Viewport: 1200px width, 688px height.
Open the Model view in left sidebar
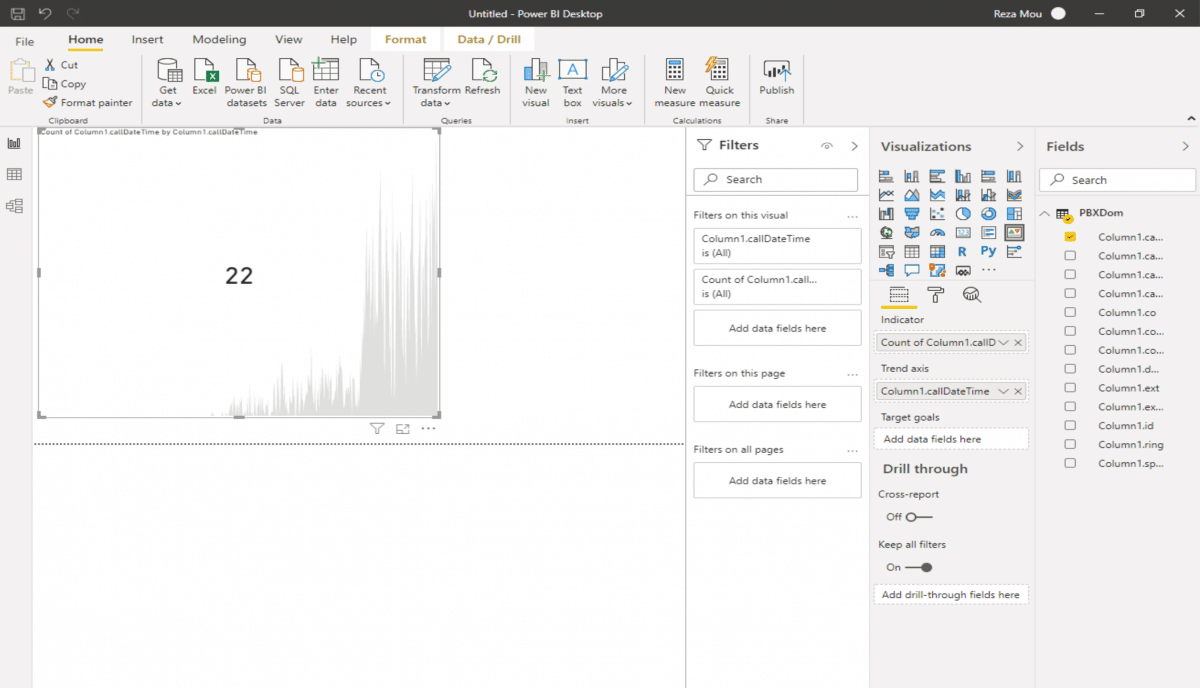(x=14, y=206)
